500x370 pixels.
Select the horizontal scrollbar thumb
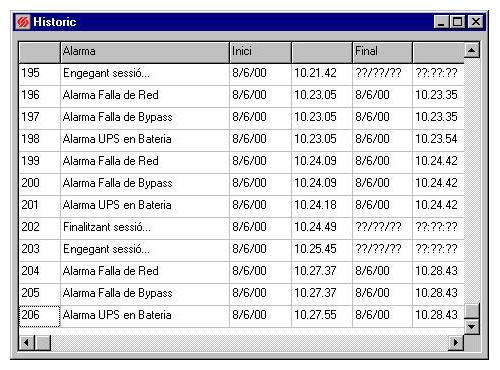coord(43,343)
